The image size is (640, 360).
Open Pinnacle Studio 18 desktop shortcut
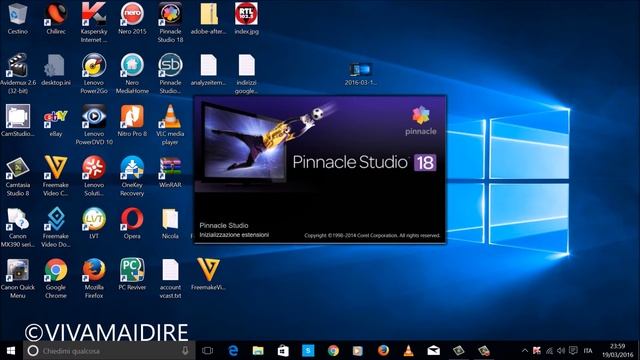click(170, 22)
